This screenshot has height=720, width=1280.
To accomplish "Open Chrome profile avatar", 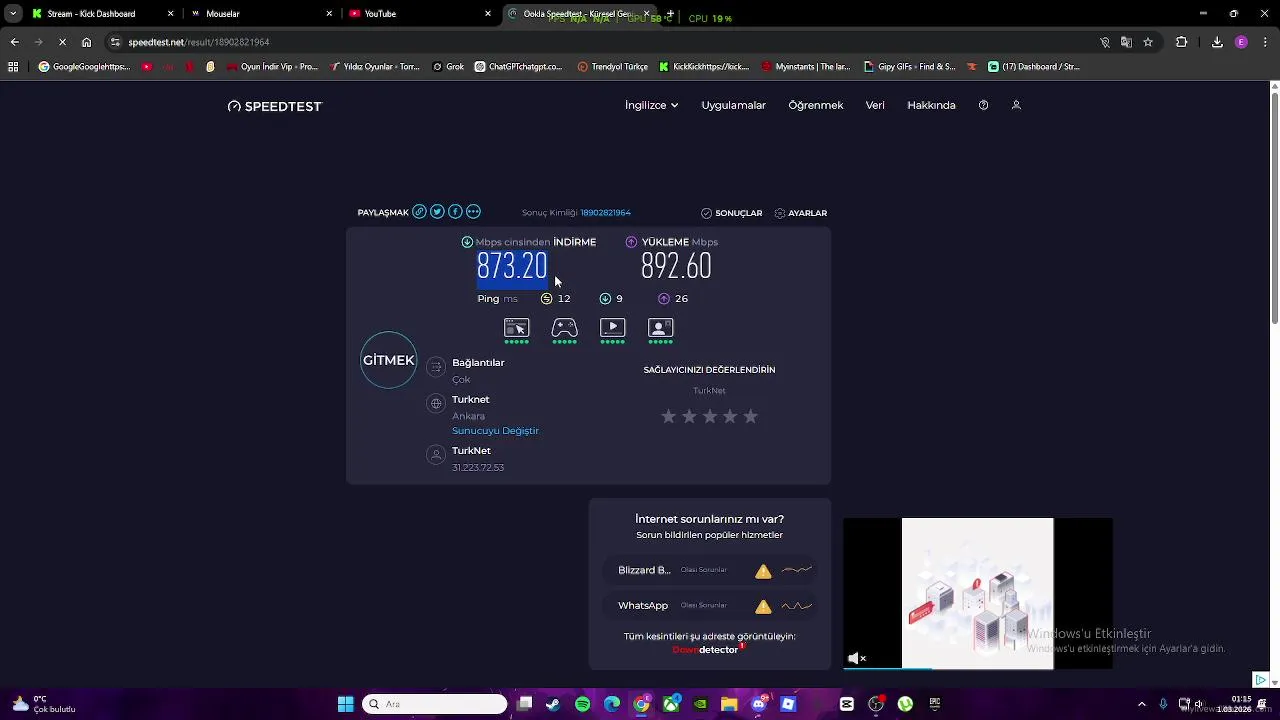I will coord(1241,42).
